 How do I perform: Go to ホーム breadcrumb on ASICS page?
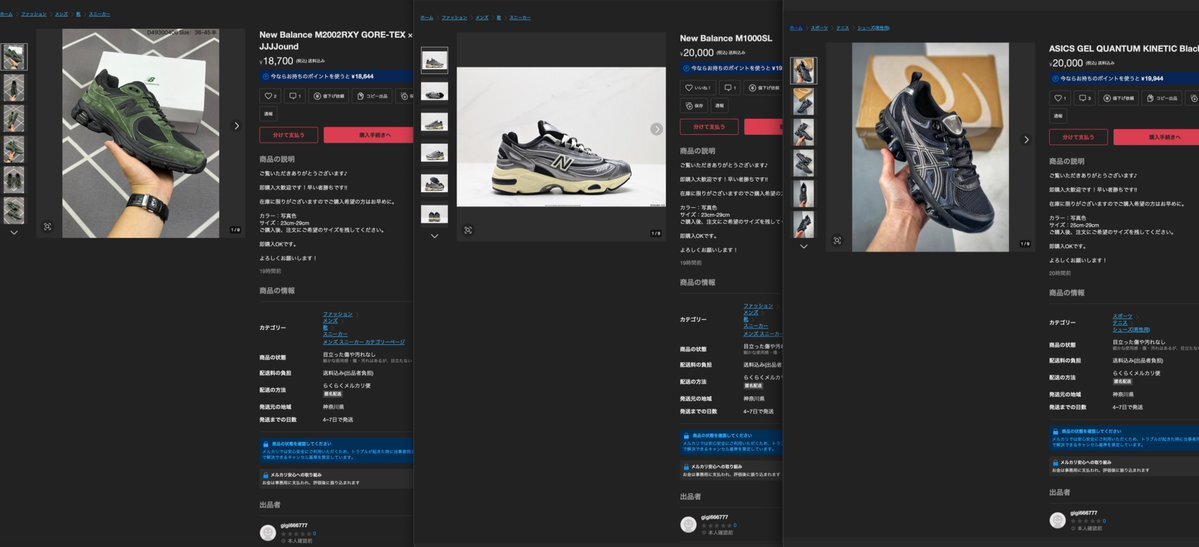[796, 28]
